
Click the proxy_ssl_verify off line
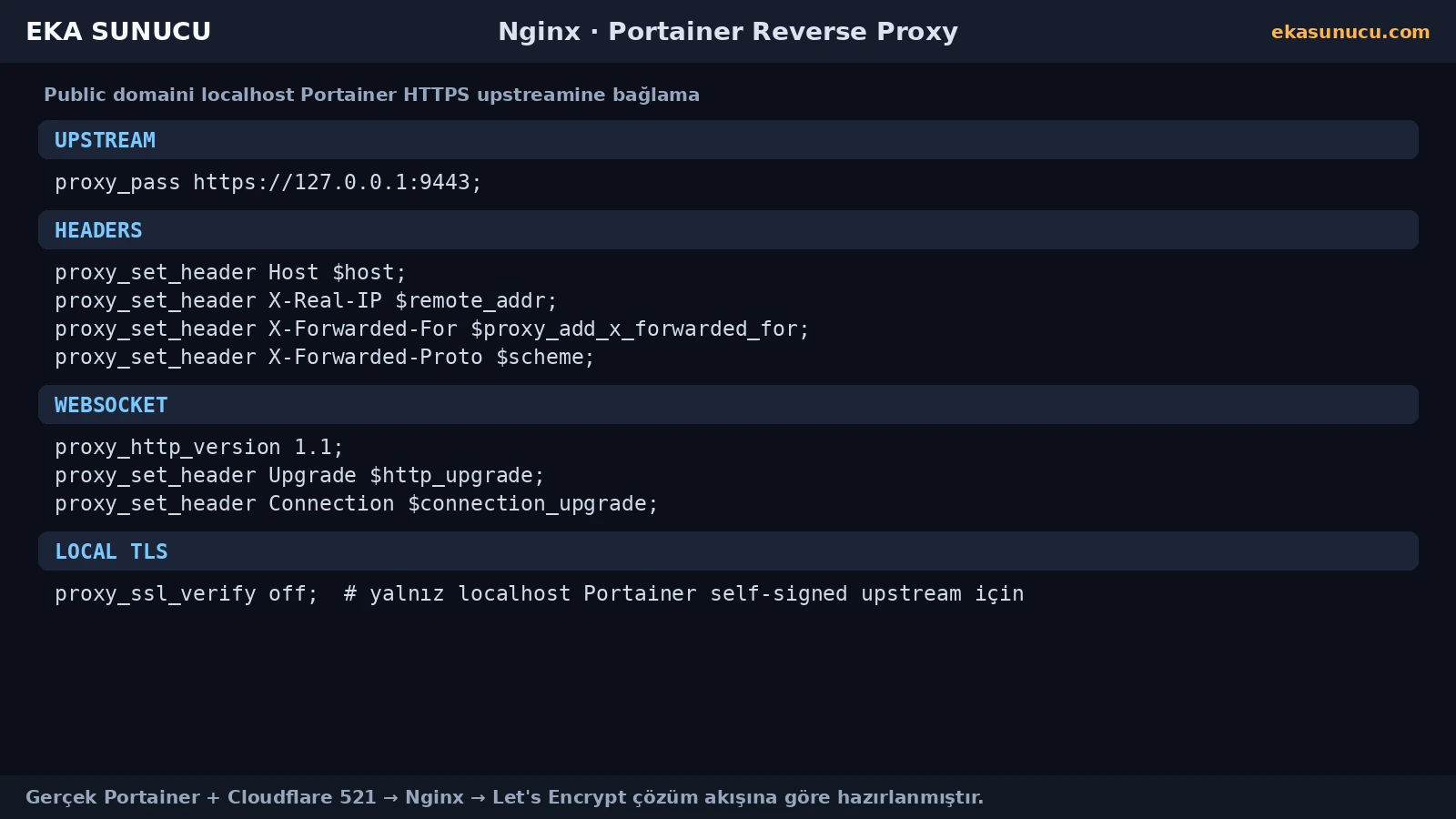540,593
